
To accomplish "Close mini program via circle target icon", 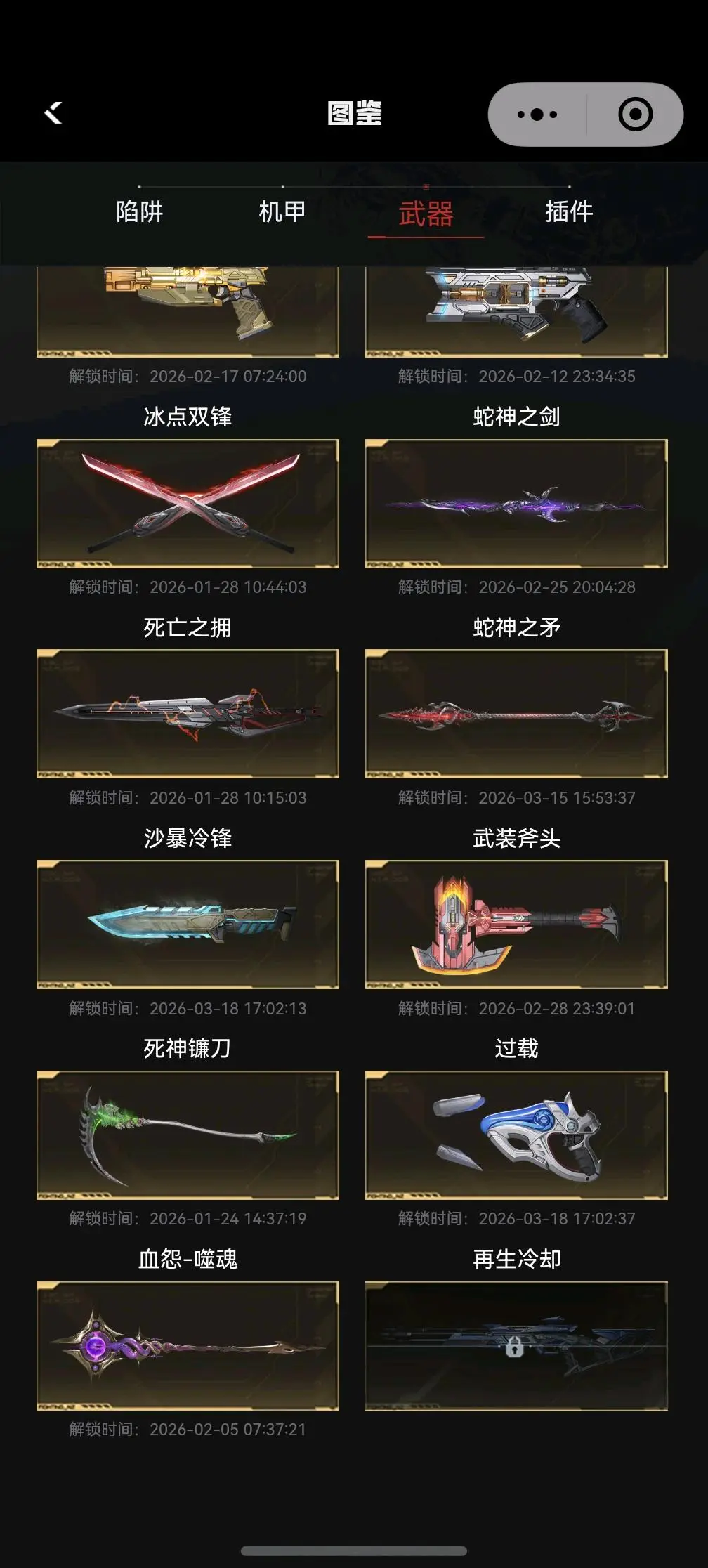I will 635,115.
